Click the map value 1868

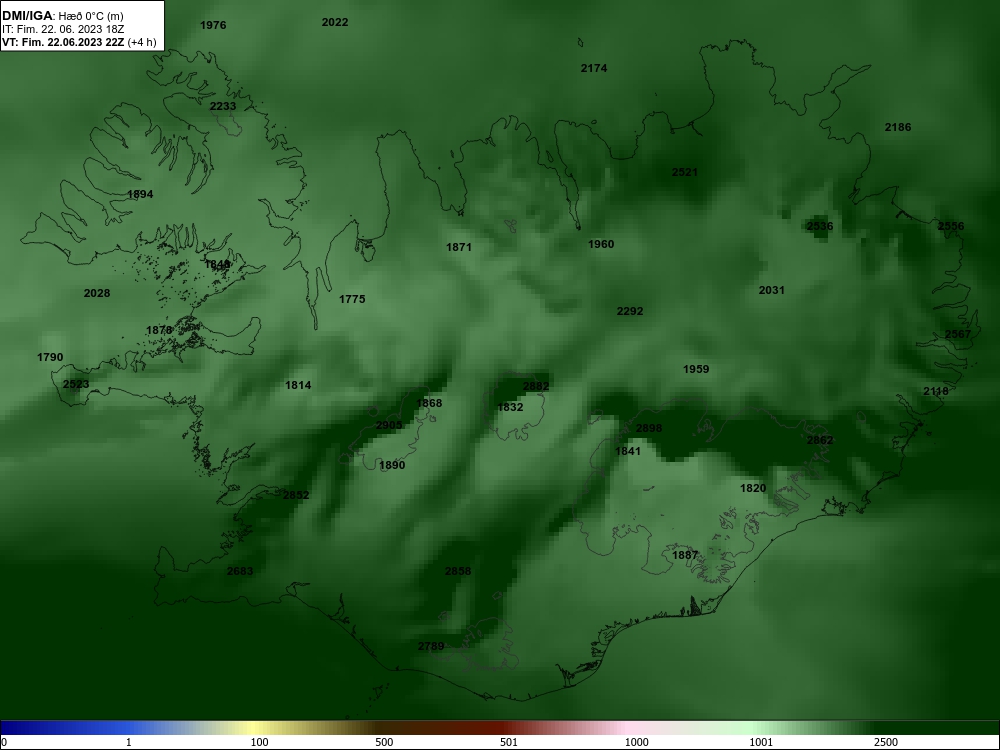(x=429, y=403)
